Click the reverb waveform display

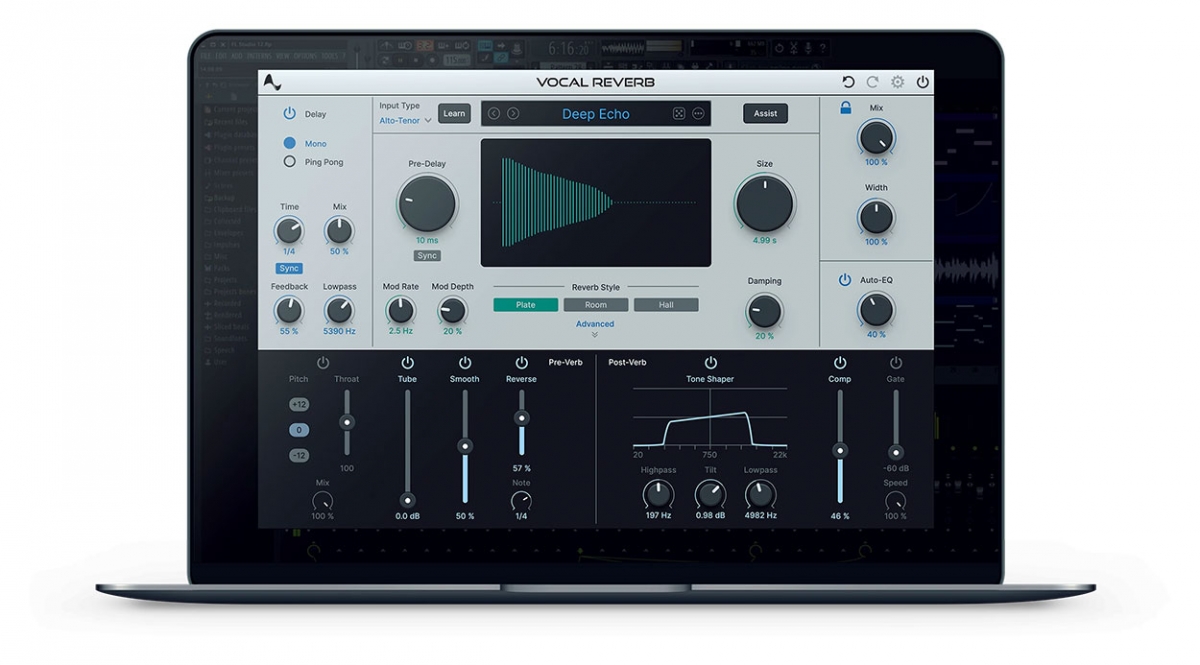point(596,203)
